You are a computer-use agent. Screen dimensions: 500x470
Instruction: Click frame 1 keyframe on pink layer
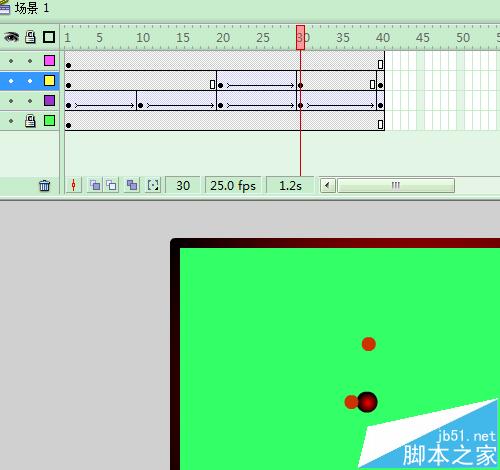68,65
